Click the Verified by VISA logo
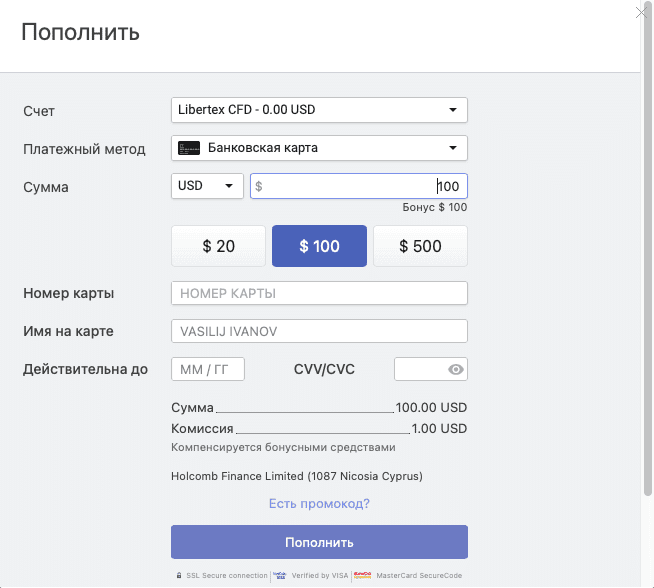 [280, 575]
